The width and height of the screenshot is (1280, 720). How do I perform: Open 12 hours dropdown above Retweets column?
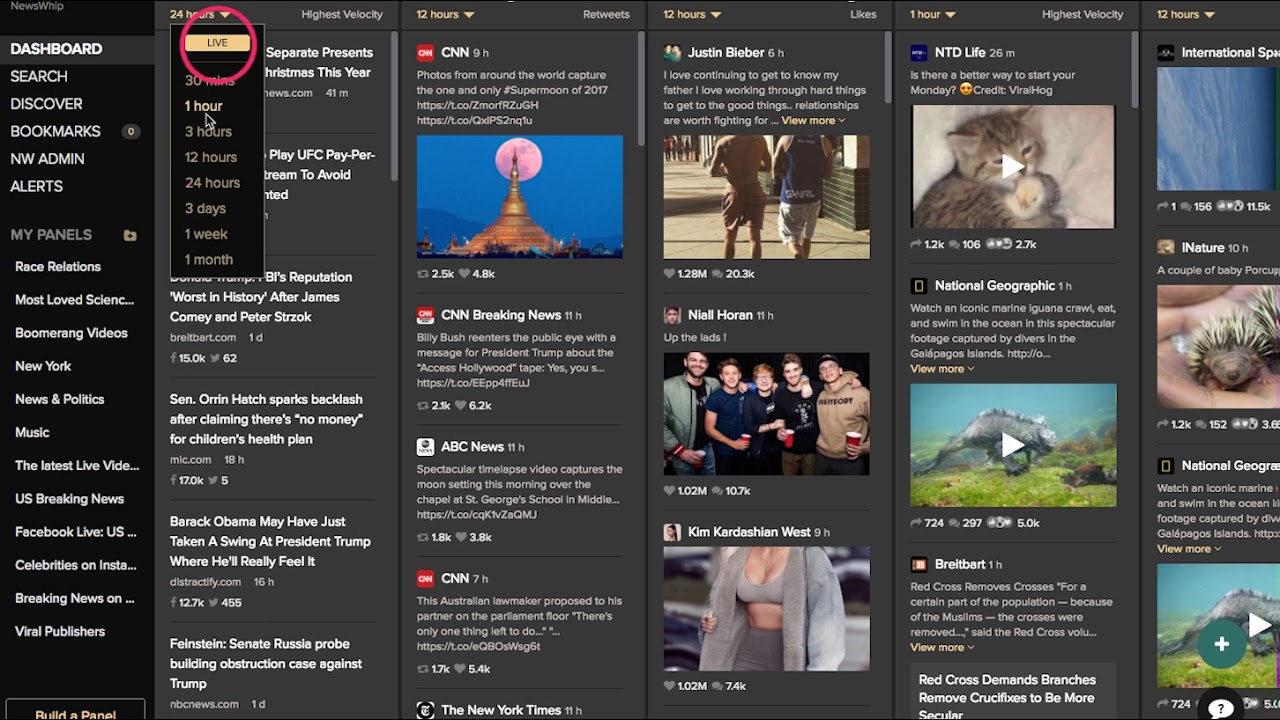[x=446, y=14]
